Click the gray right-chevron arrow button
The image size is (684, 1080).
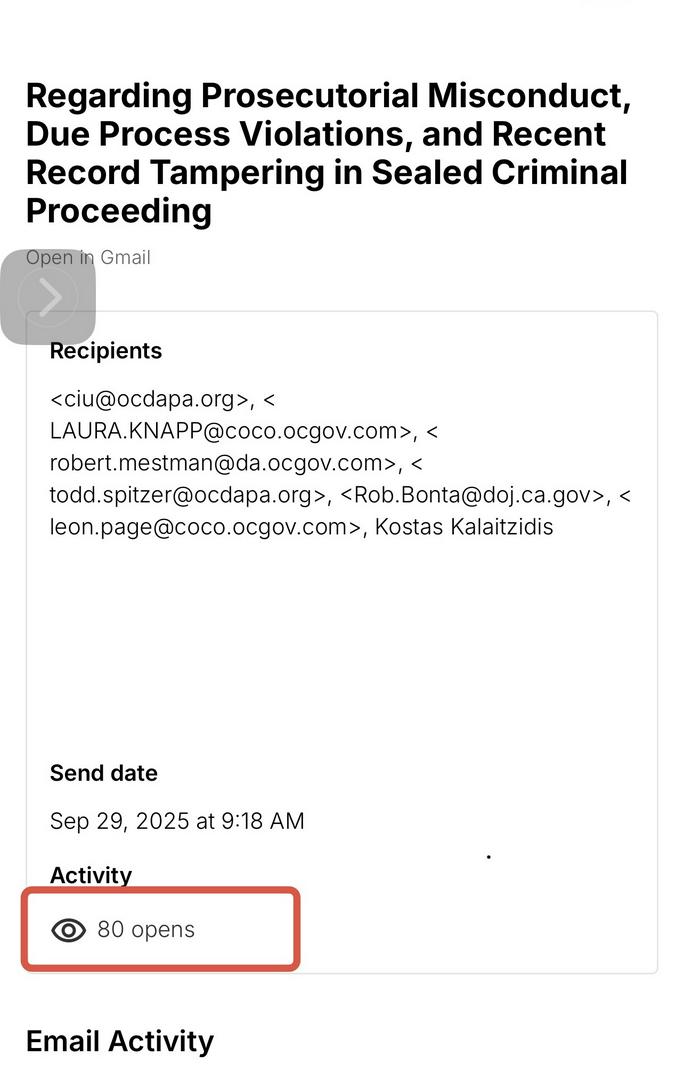(x=48, y=297)
